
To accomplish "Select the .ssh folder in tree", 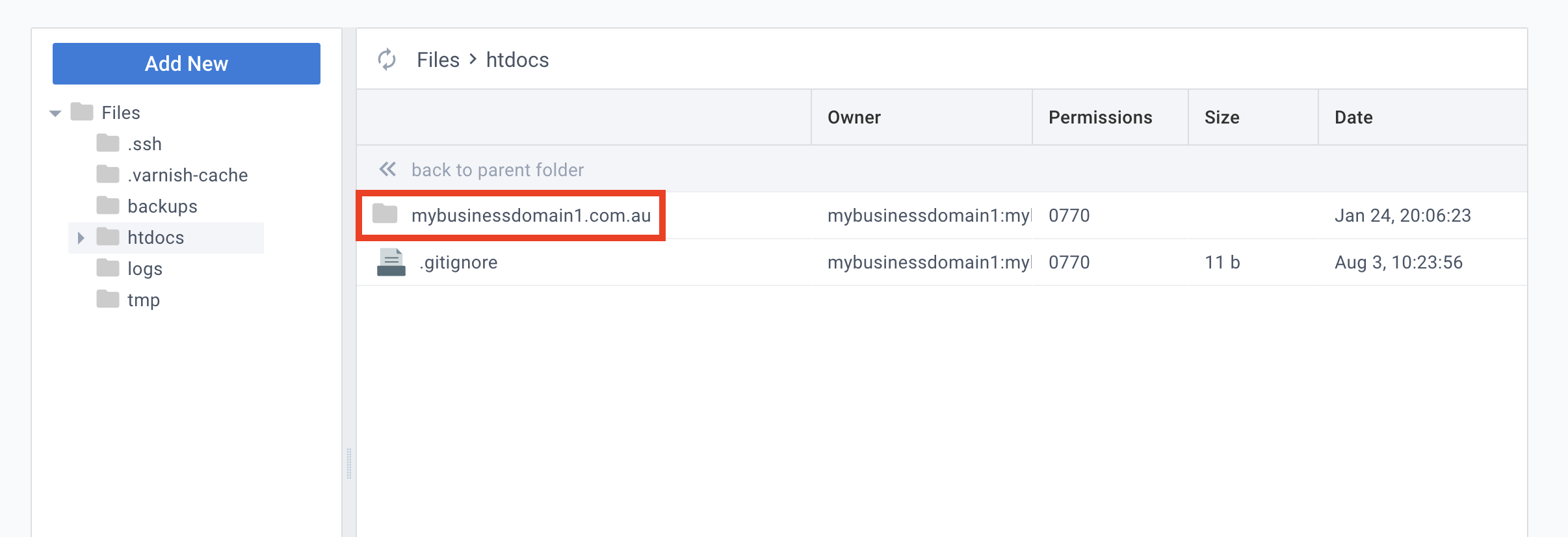I will tap(144, 144).
